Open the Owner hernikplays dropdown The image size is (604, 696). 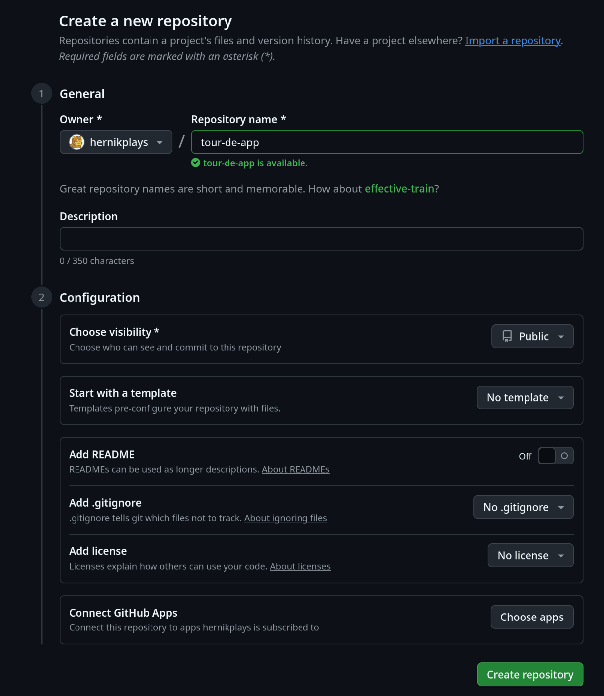tap(116, 142)
